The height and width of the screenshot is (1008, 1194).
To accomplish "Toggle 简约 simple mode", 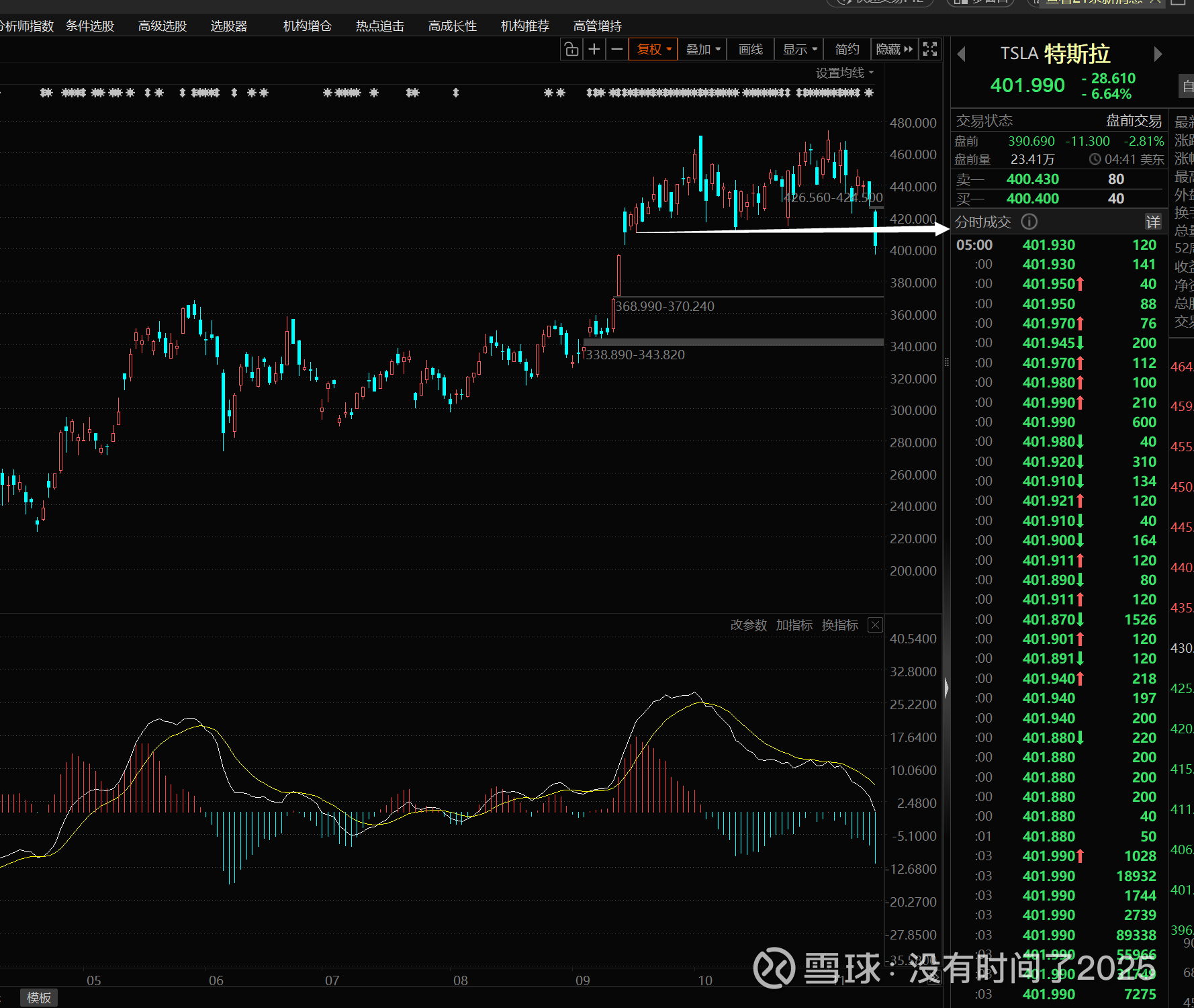I will click(x=847, y=49).
